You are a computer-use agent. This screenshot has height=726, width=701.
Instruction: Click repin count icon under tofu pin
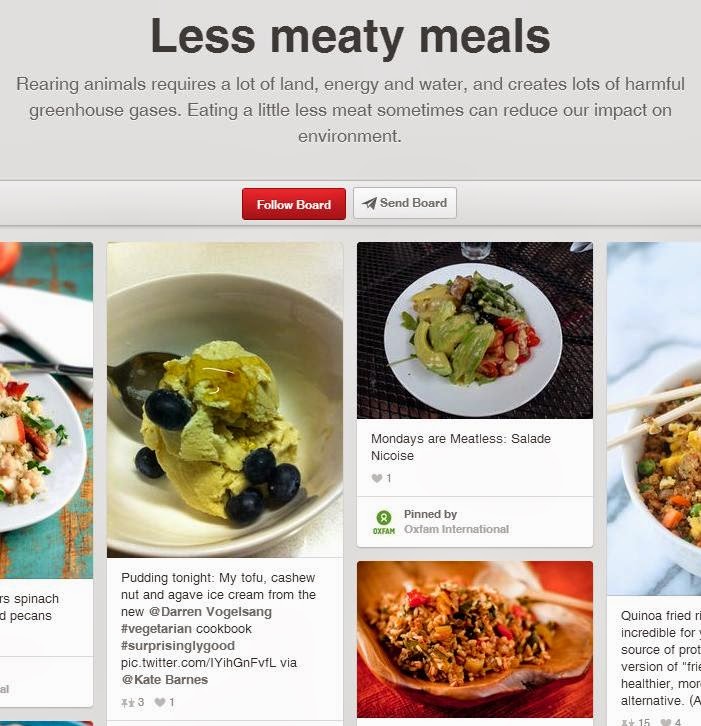(127, 702)
